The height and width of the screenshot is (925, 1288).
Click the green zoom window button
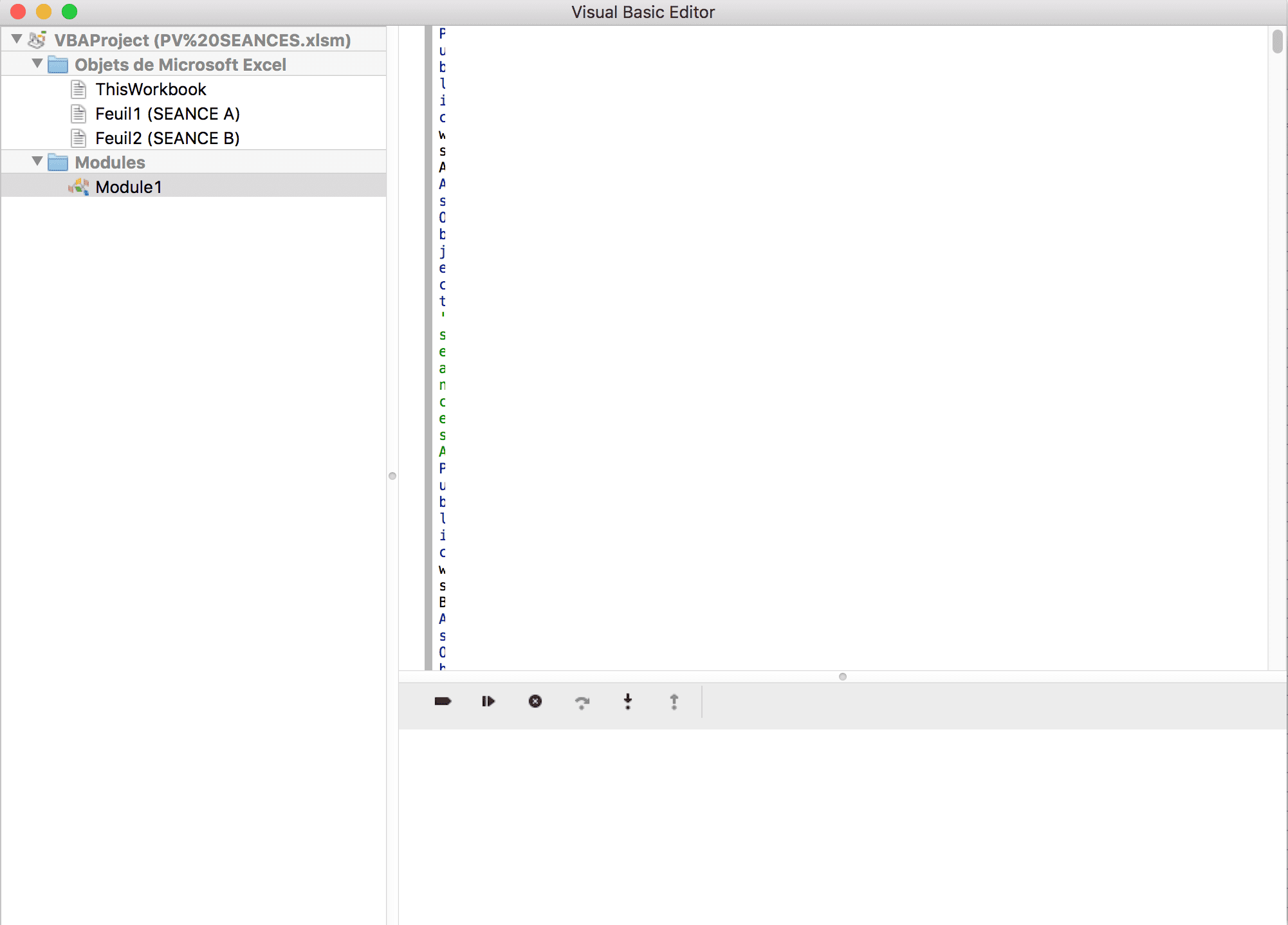pos(69,12)
